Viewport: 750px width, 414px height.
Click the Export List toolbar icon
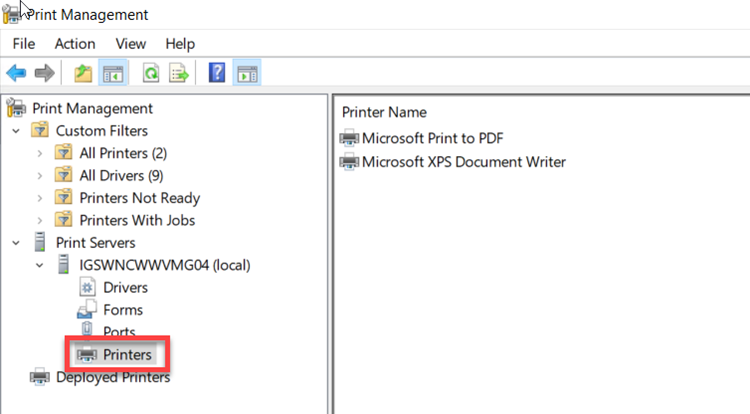pos(179,73)
